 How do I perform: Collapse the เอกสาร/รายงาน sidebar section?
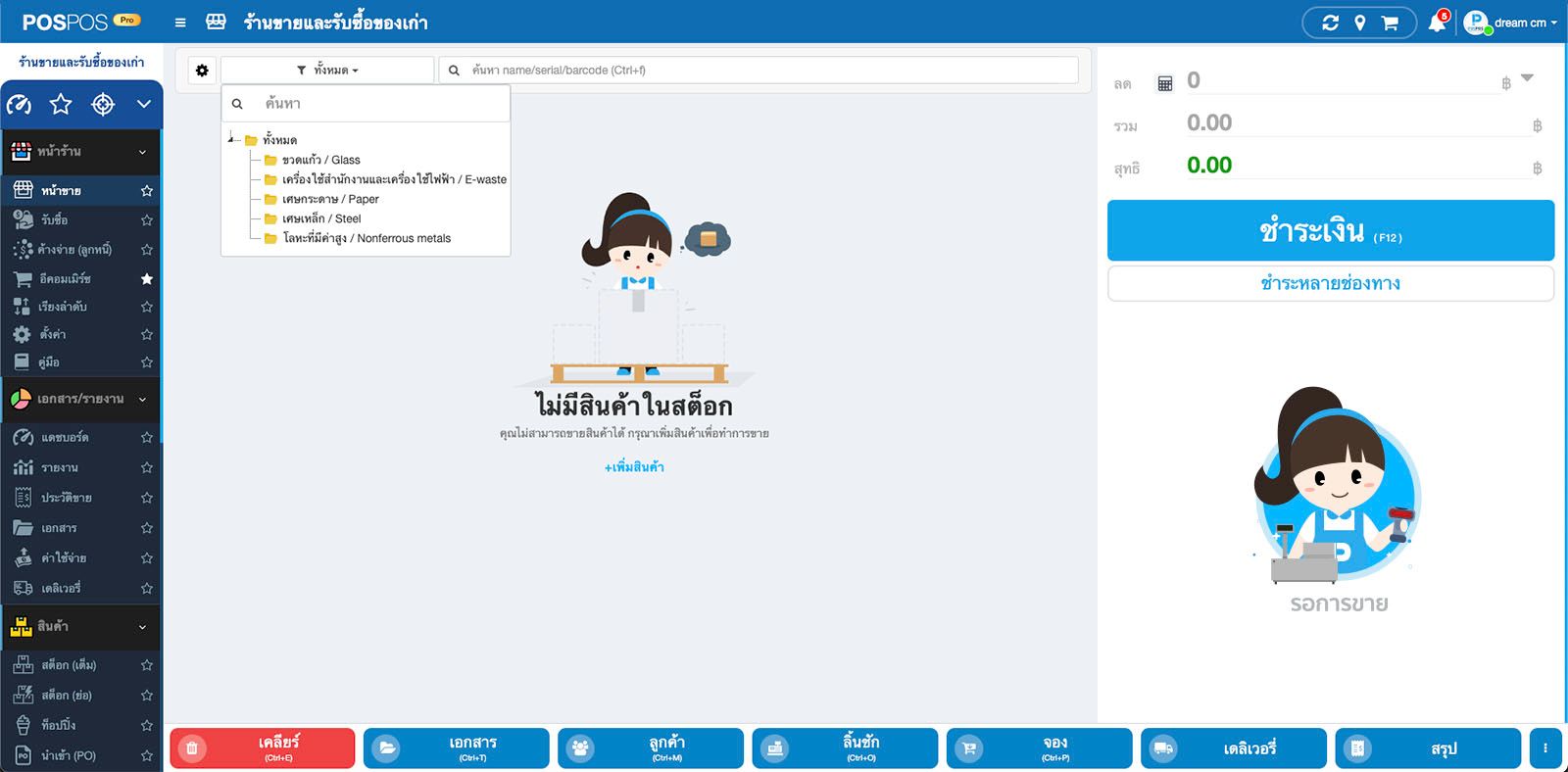(80, 399)
